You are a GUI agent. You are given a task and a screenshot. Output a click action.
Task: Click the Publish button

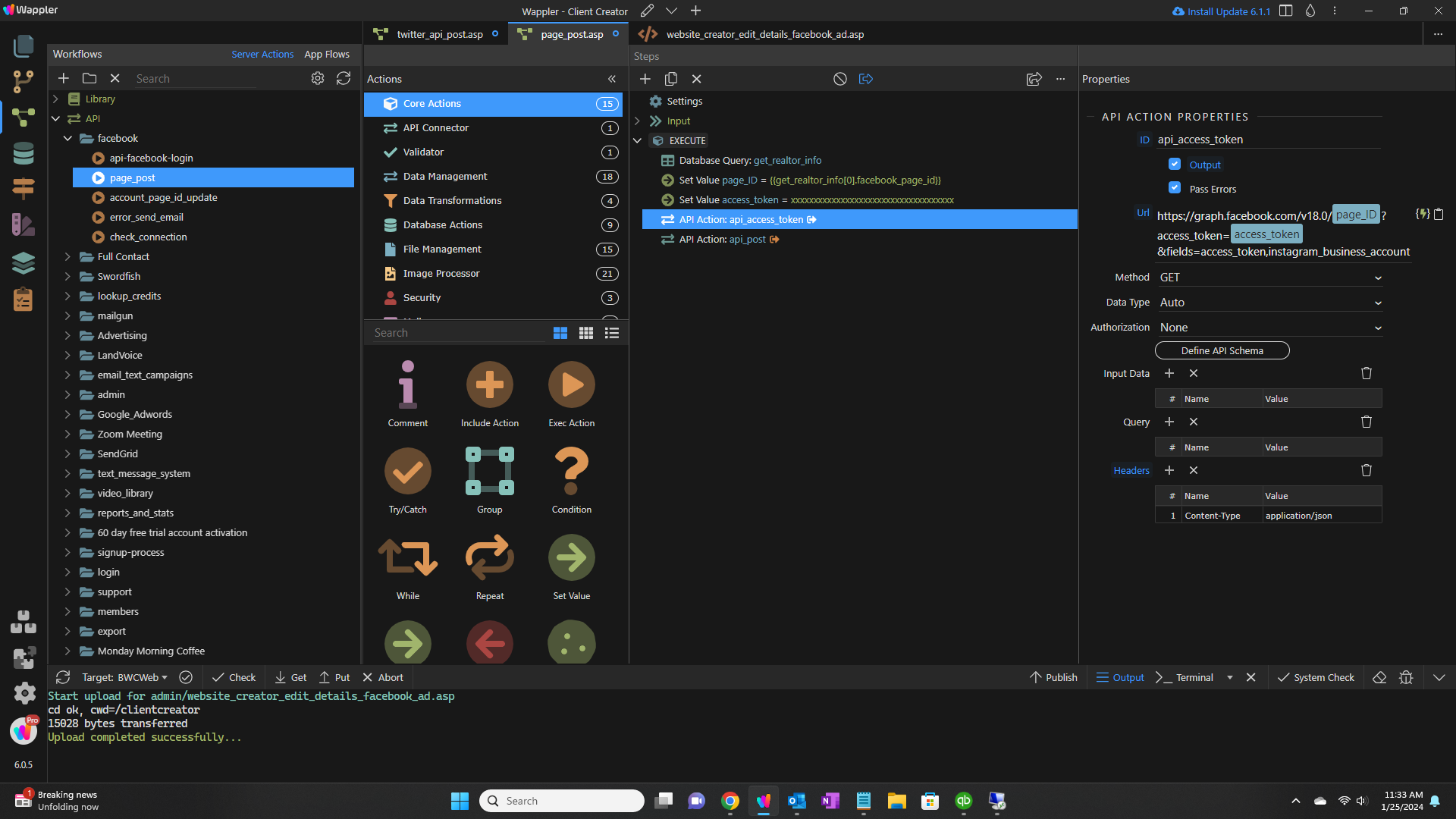pyautogui.click(x=1053, y=677)
